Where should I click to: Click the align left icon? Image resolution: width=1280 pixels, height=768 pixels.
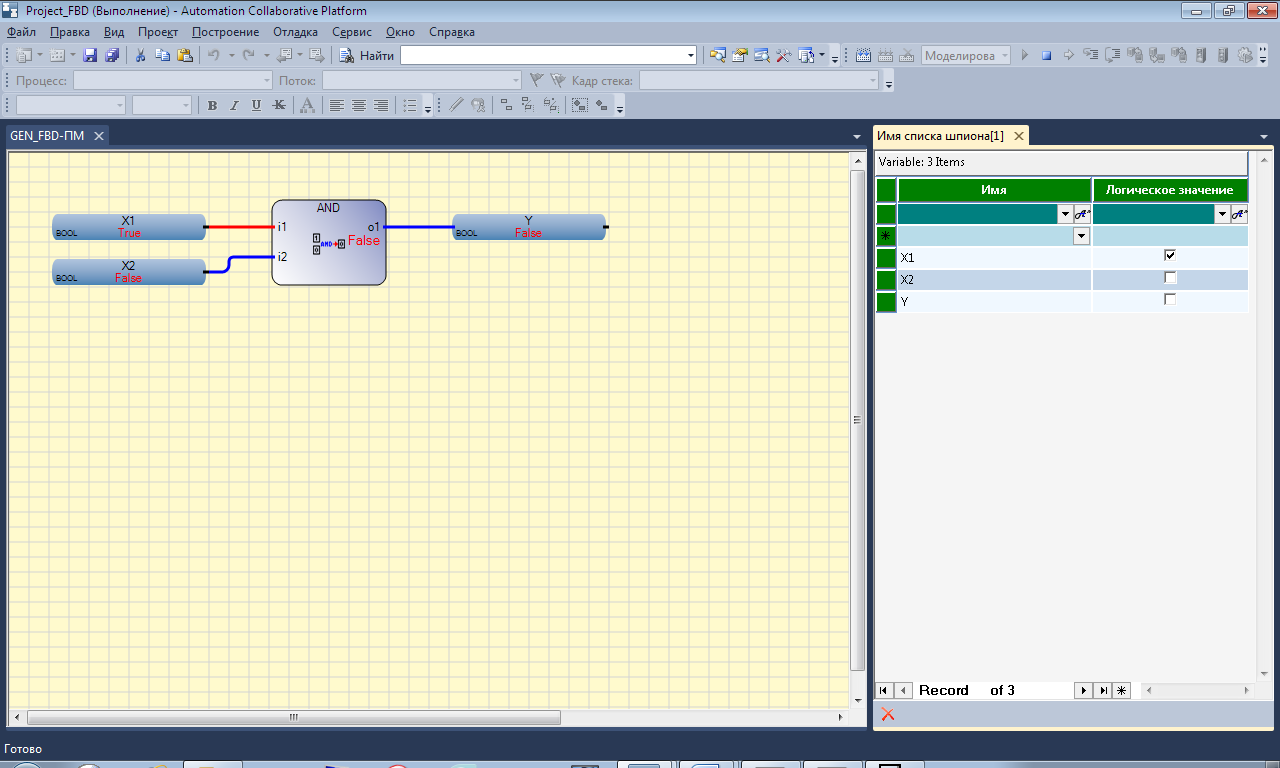pyautogui.click(x=337, y=105)
